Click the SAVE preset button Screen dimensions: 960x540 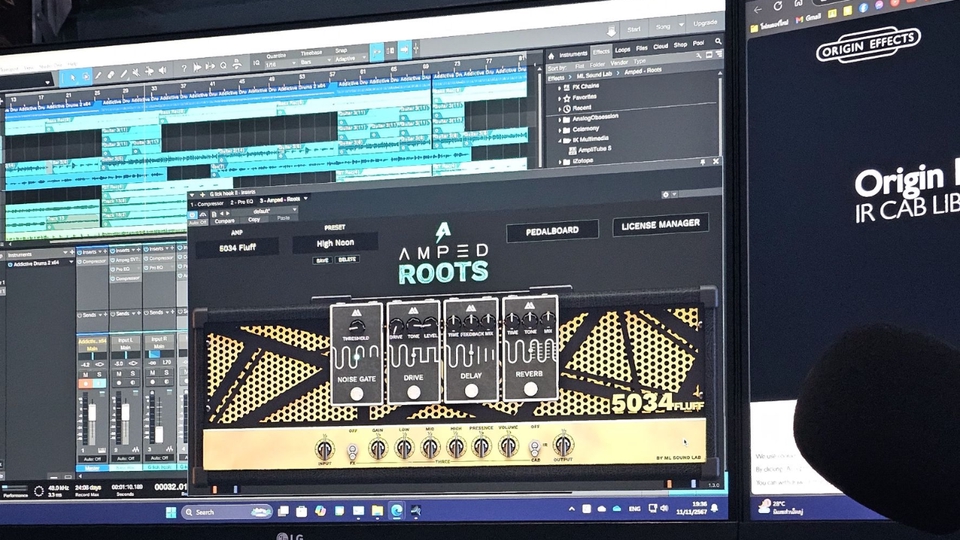point(322,260)
